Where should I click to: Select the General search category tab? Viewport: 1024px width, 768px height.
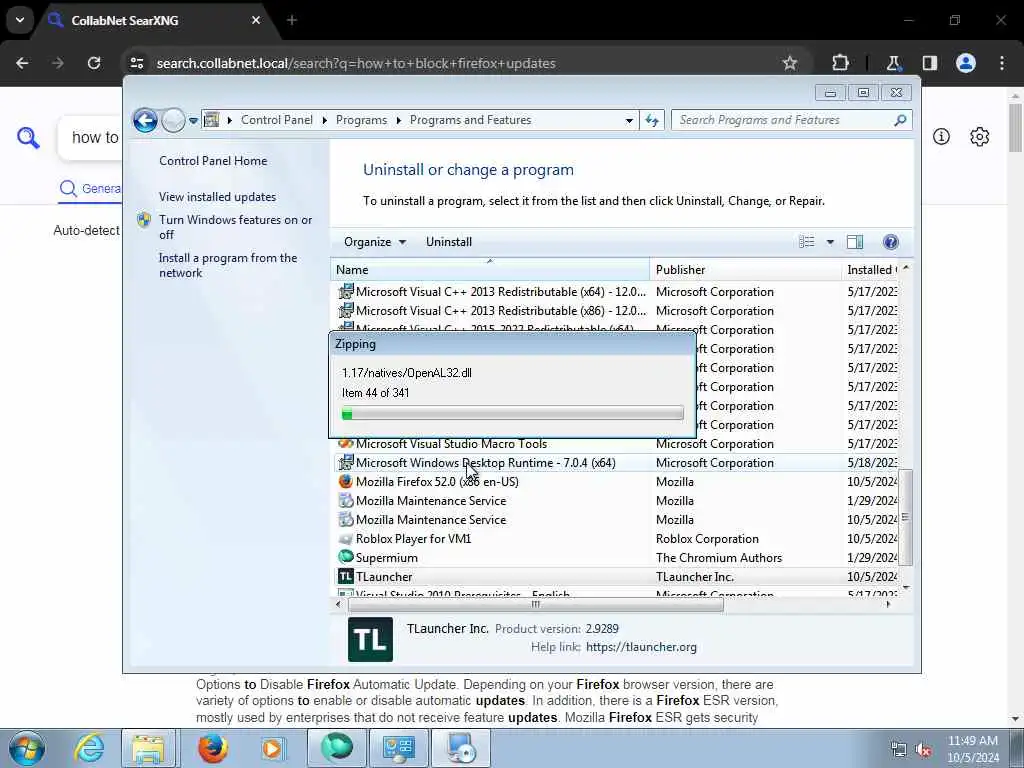pyautogui.click(x=90, y=189)
